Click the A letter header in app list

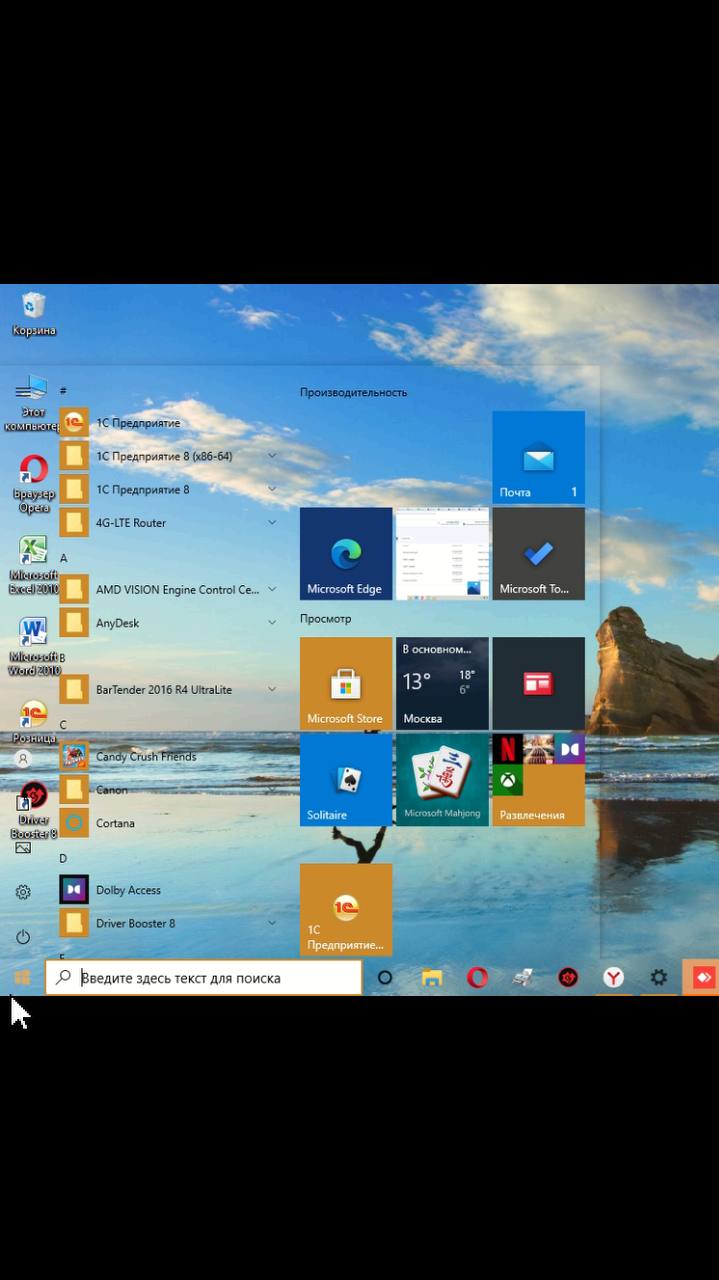point(63,558)
